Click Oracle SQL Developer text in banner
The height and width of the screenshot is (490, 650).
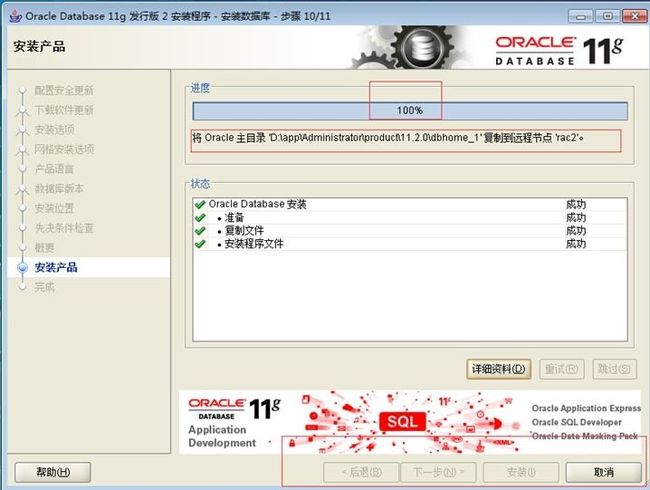click(577, 422)
